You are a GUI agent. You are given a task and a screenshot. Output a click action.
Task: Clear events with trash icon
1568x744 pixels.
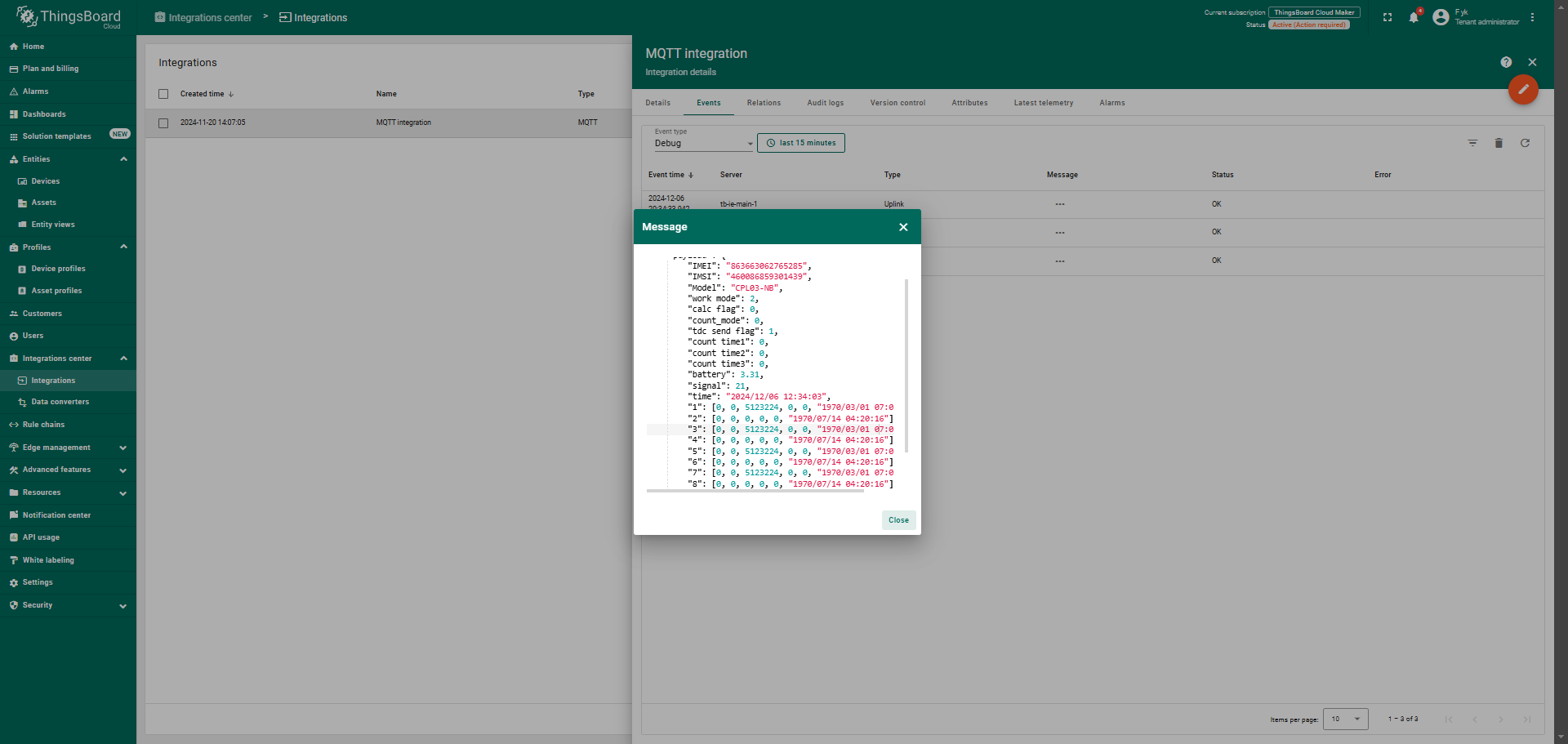tap(1499, 143)
